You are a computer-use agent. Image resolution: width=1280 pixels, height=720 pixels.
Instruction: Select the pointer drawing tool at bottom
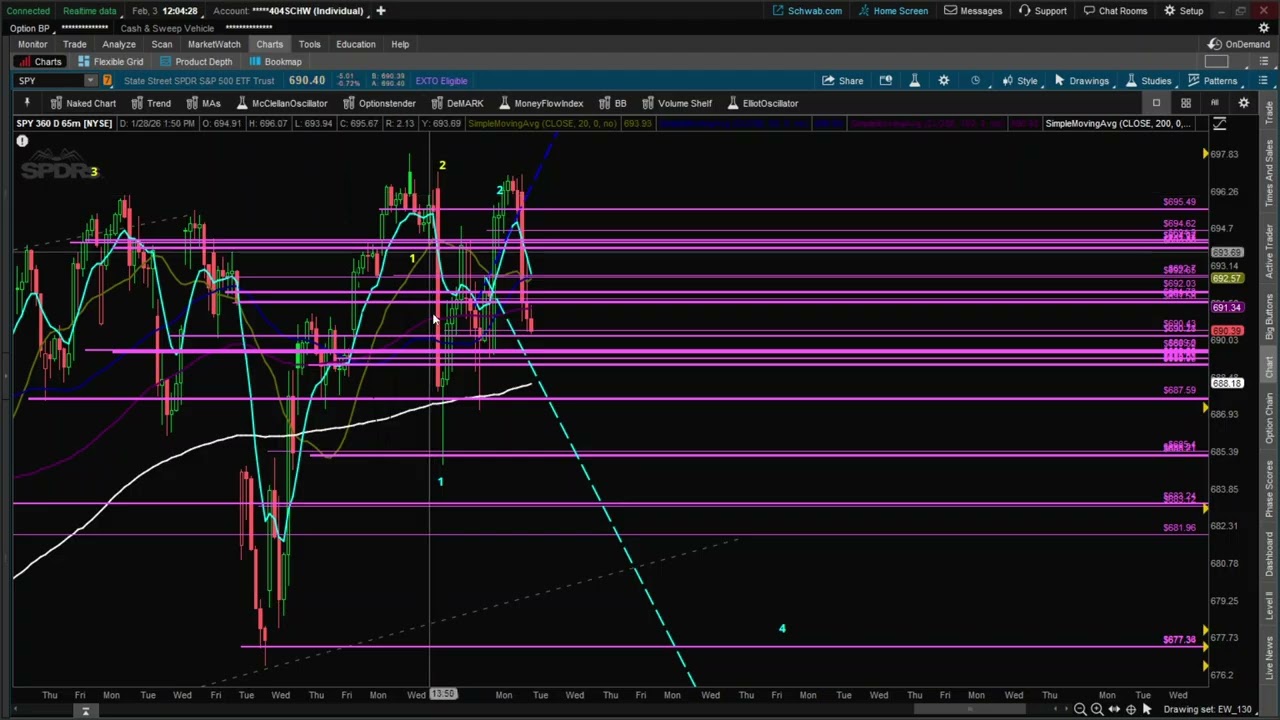tap(1147, 709)
